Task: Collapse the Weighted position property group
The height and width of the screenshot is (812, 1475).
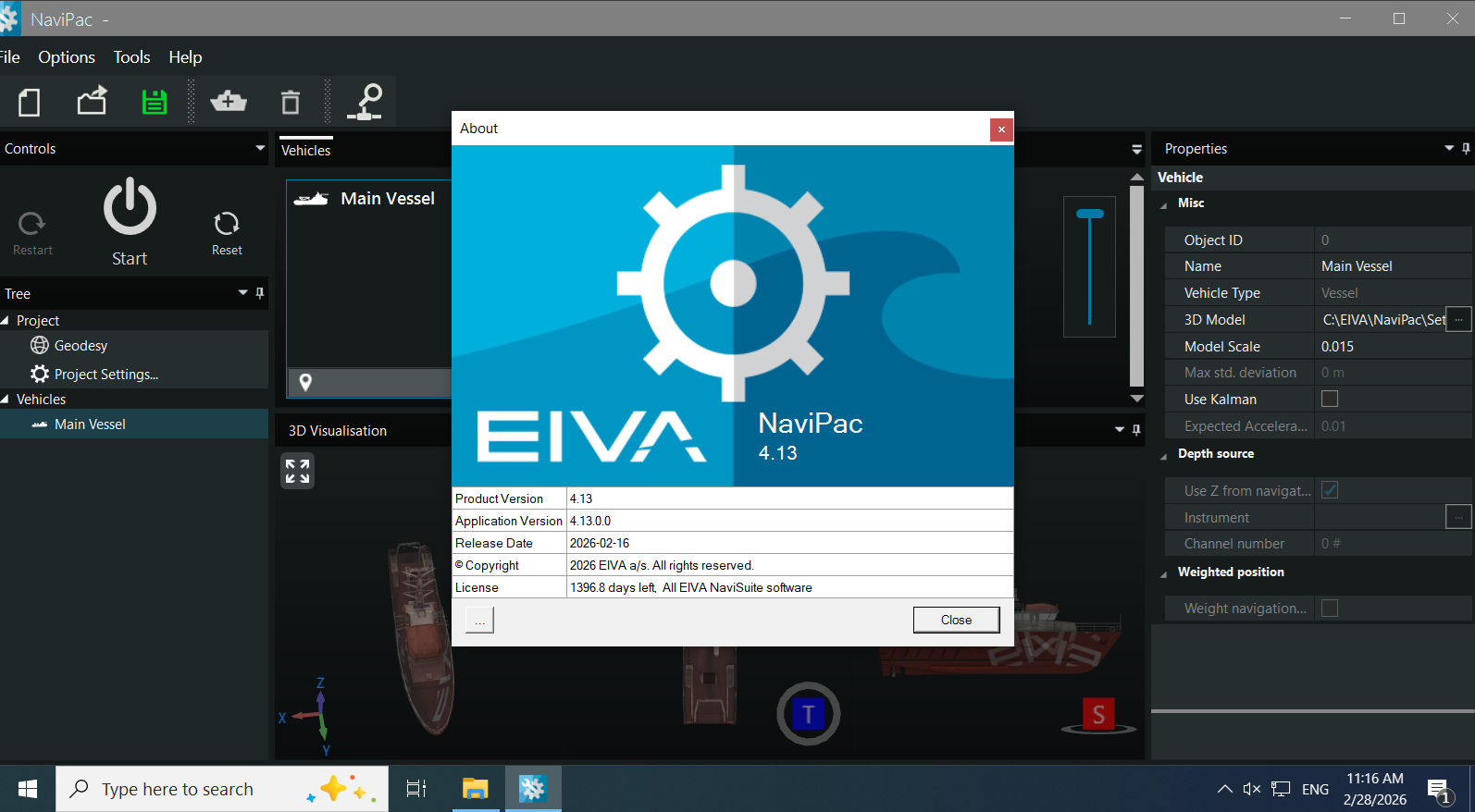Action: (1164, 573)
